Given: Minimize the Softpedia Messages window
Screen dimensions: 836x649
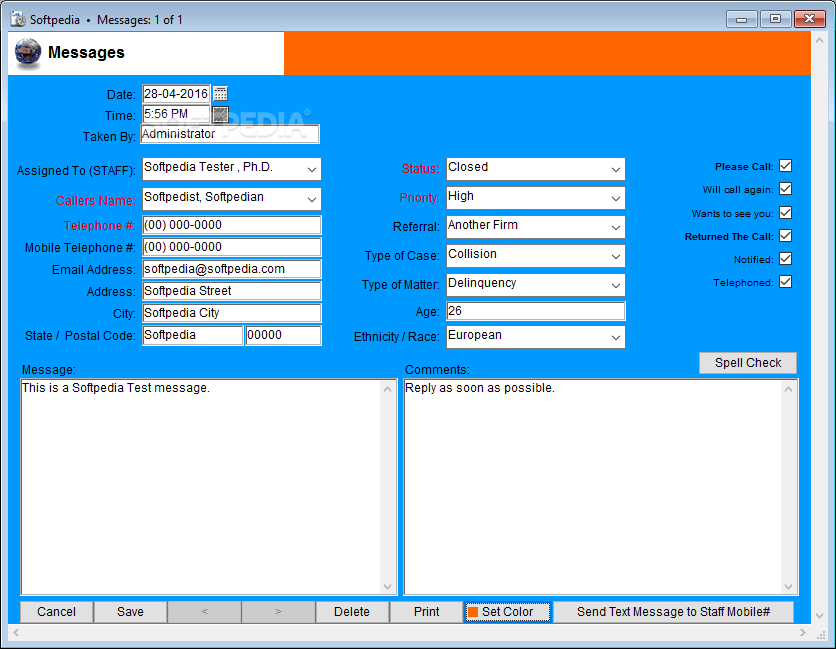Looking at the screenshot, I should point(741,19).
